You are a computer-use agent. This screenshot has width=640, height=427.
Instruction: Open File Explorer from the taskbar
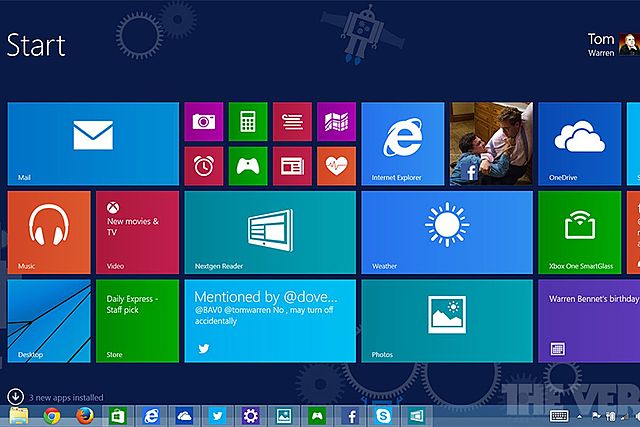19,416
